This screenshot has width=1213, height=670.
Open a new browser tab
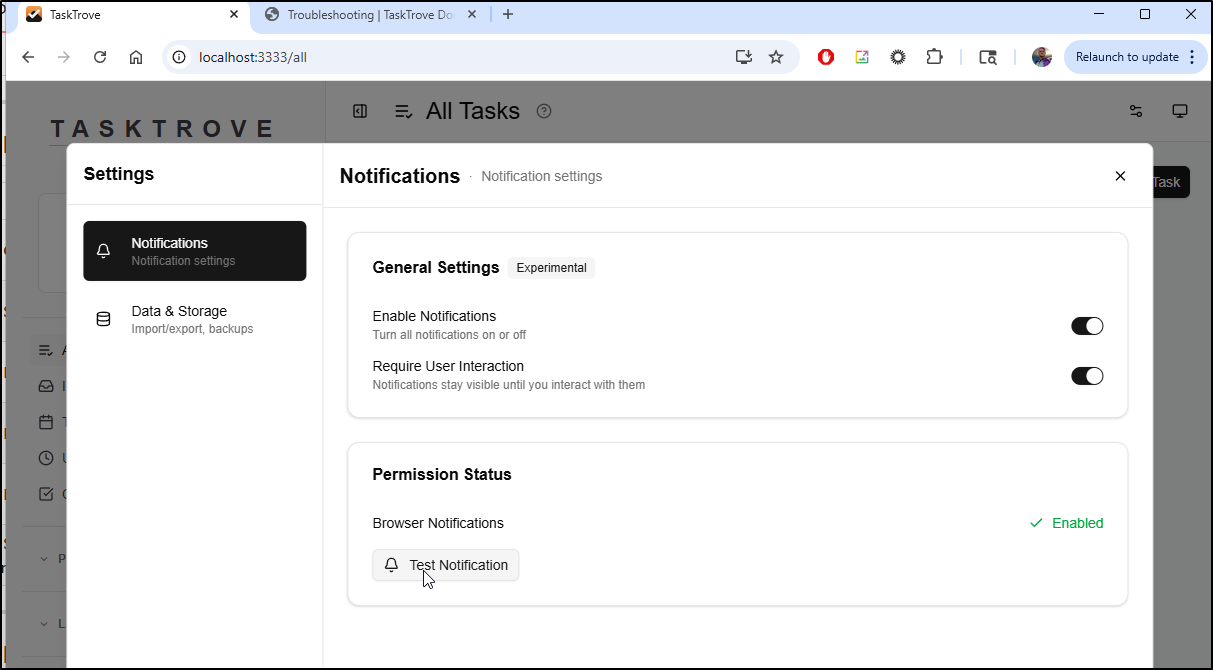pos(508,15)
